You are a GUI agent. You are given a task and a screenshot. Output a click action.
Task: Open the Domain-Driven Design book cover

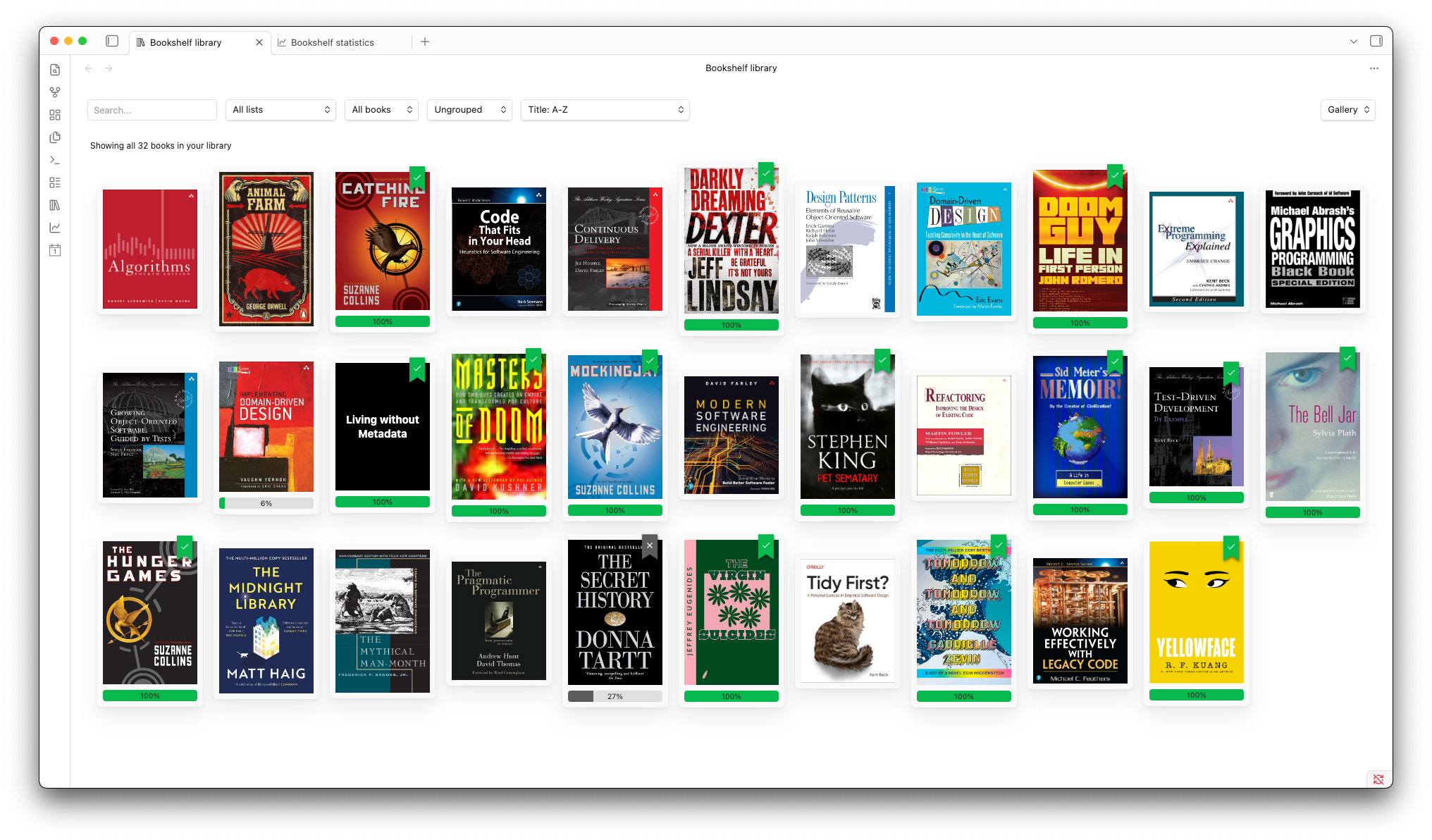click(964, 249)
